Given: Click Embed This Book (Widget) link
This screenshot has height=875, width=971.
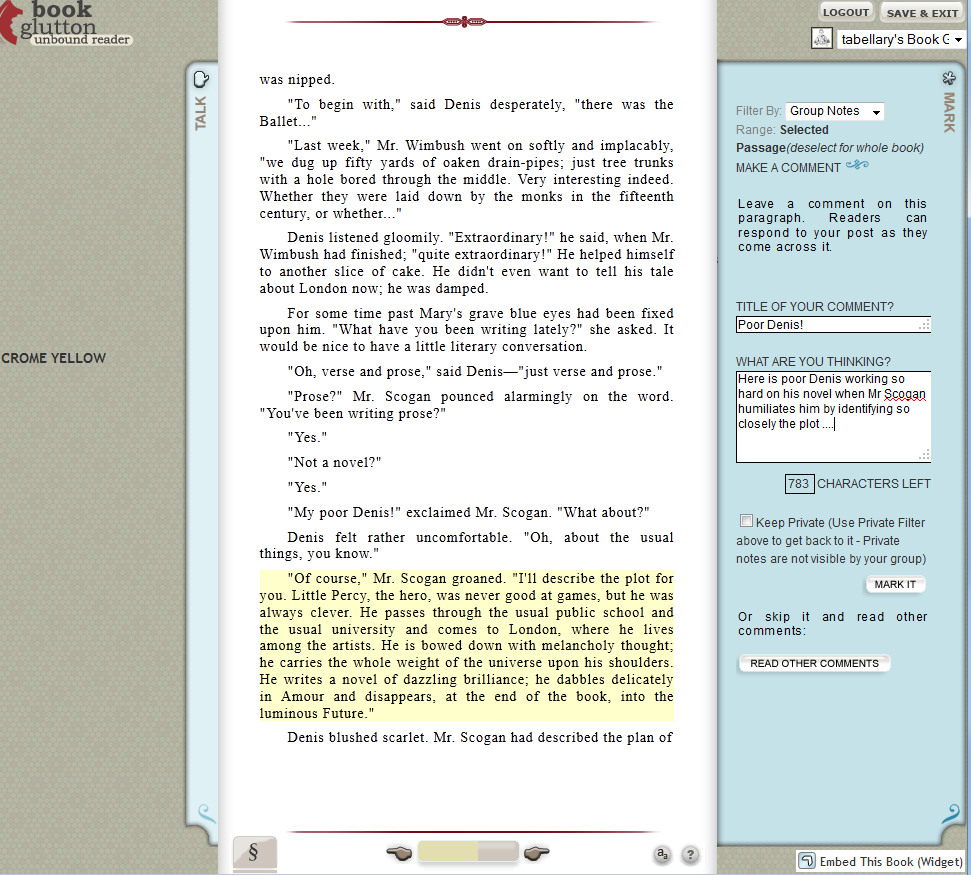Looking at the screenshot, I should 891,861.
